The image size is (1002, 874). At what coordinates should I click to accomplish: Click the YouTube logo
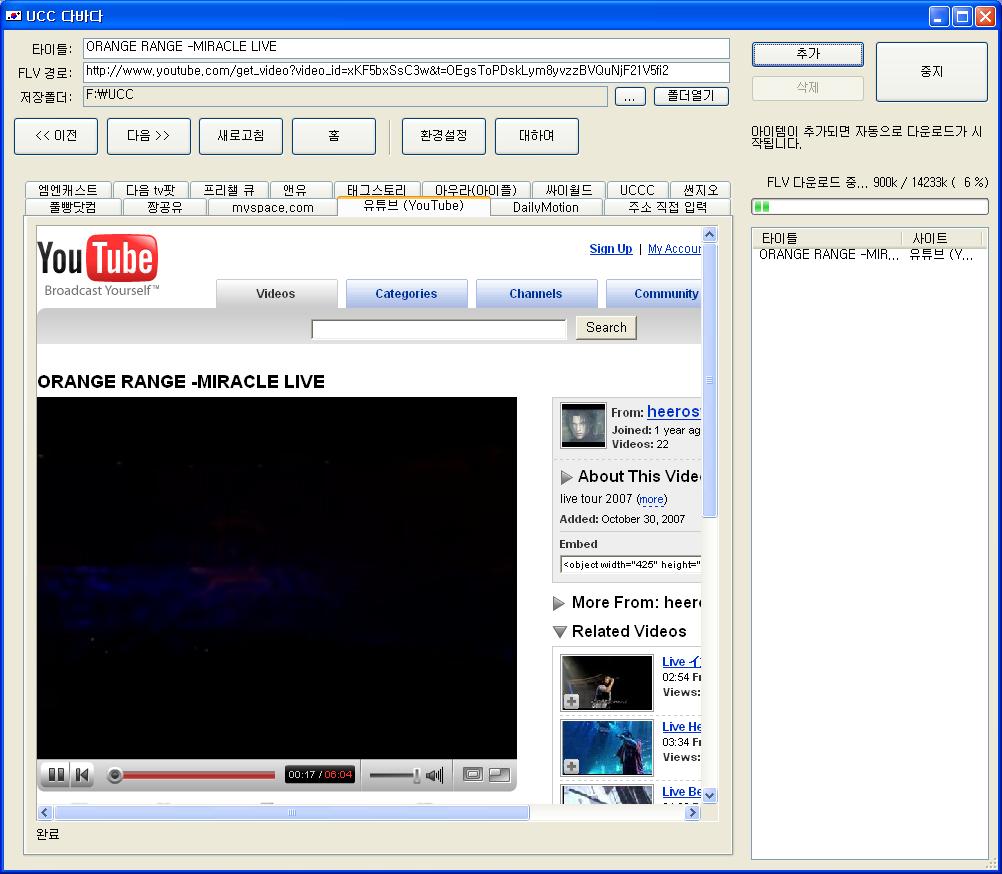98,264
